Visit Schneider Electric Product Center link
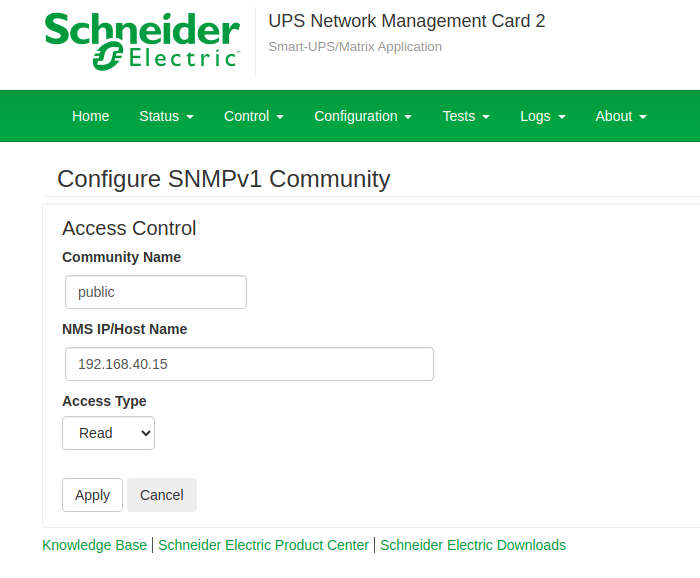This screenshot has height=578, width=700. click(x=264, y=545)
